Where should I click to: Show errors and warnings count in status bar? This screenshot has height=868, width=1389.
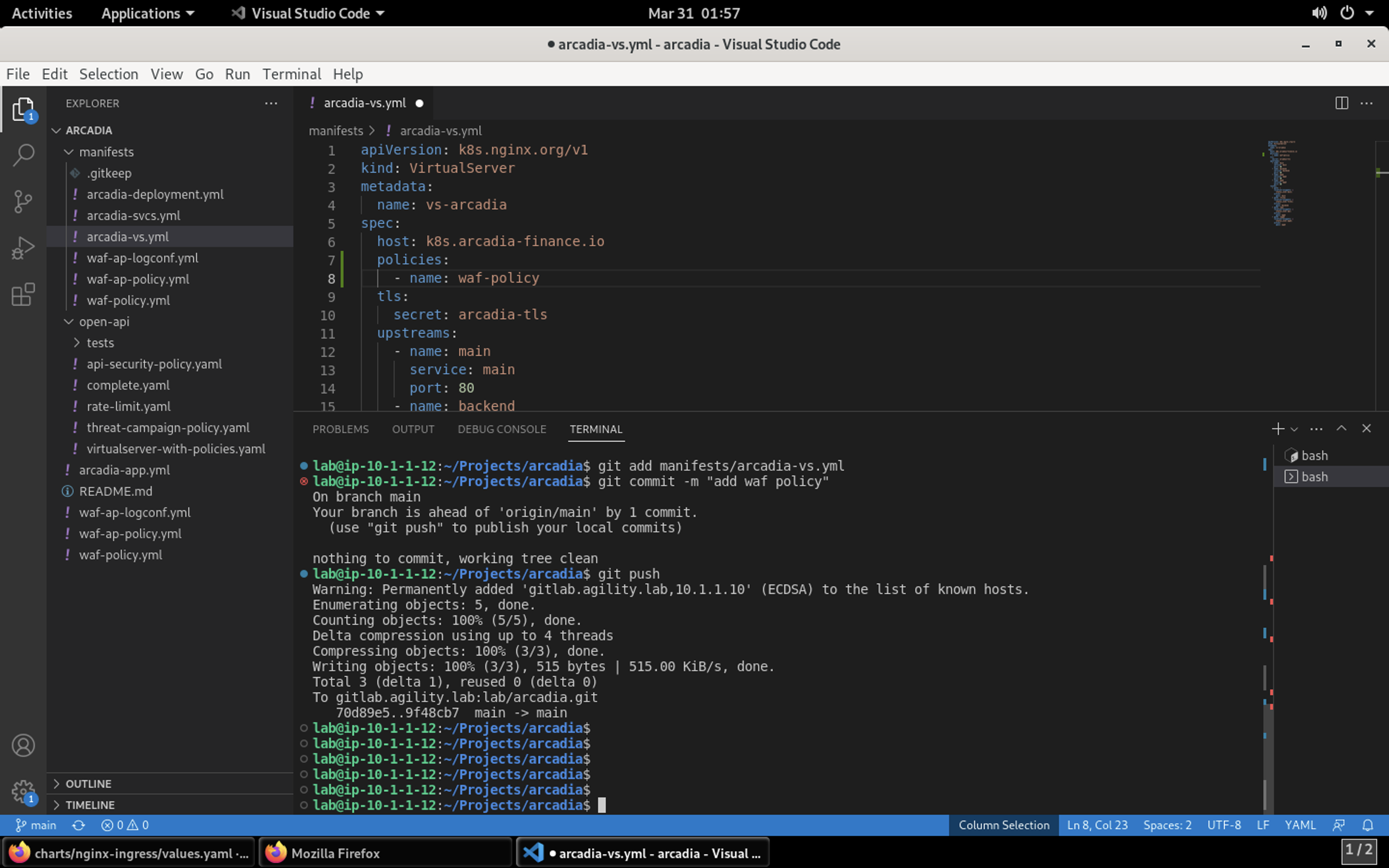[125, 825]
